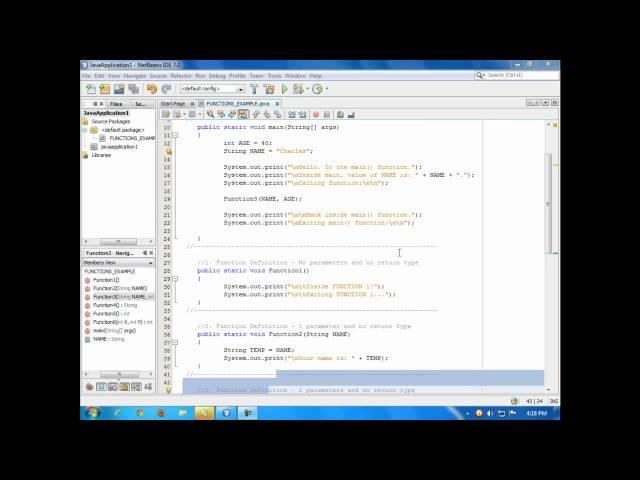Screen dimensions: 640x480
Task: Open the default config dropdown
Action: click(x=241, y=89)
